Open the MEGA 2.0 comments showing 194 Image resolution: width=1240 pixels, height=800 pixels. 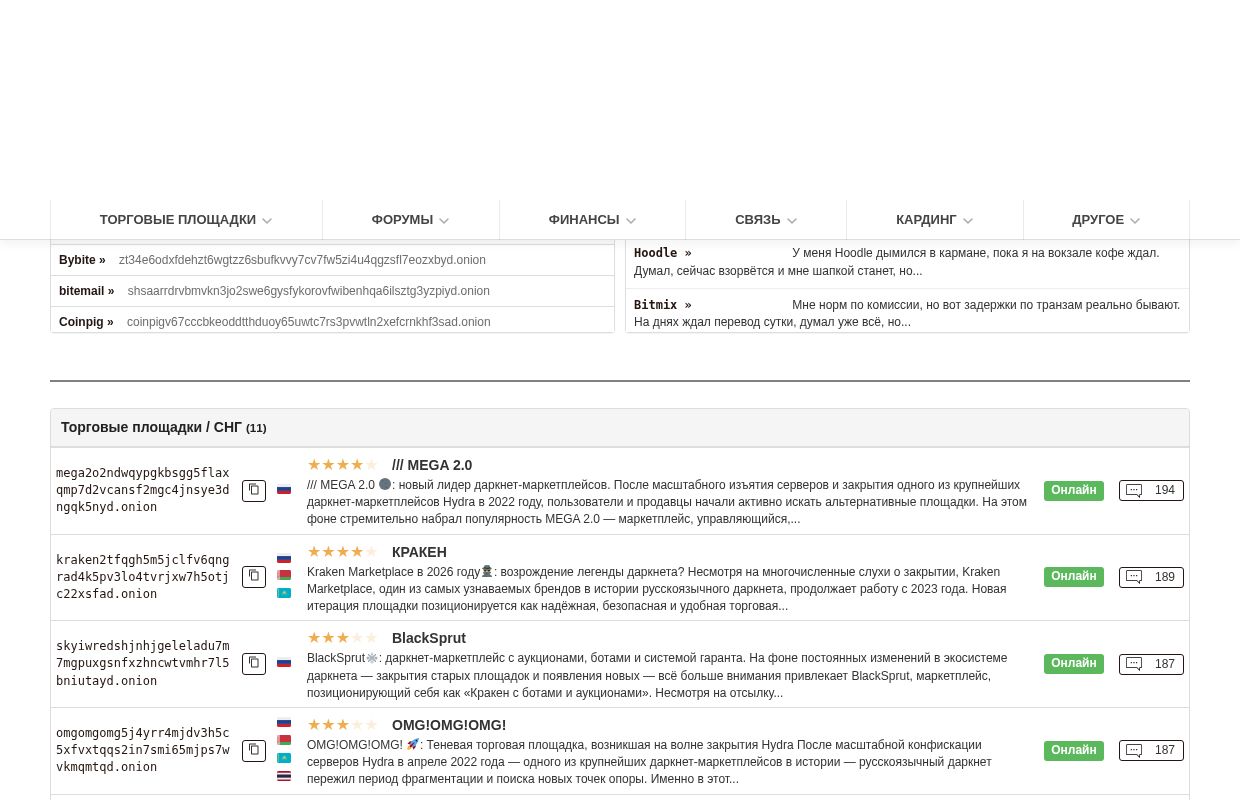coord(1151,490)
